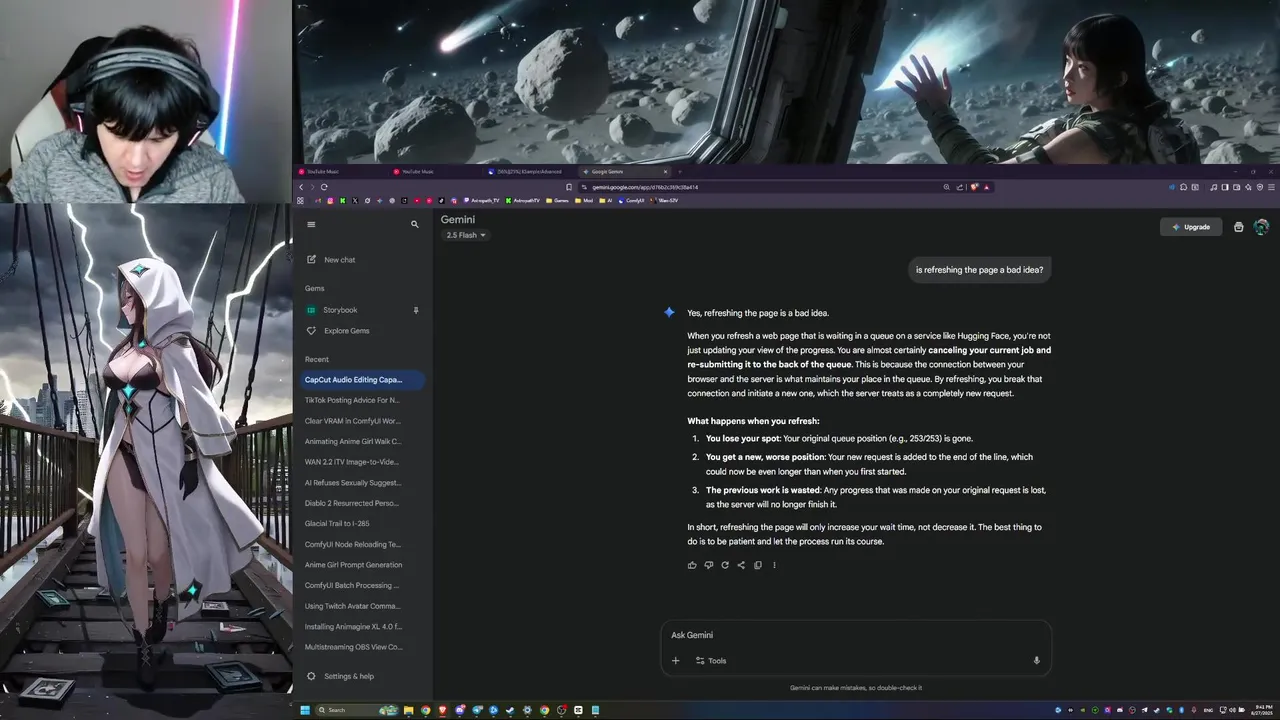Open the Windows Start button
Image resolution: width=1280 pixels, height=720 pixels.
pyautogui.click(x=305, y=710)
